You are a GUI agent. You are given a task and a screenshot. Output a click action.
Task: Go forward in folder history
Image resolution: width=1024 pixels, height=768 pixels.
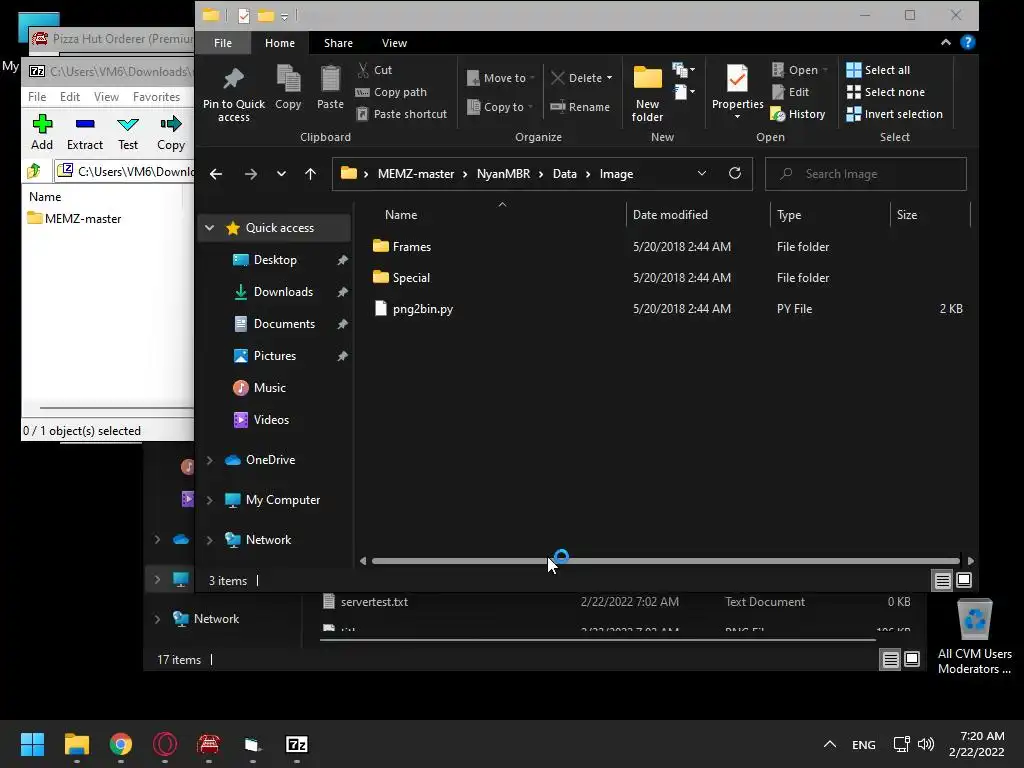[x=250, y=174]
